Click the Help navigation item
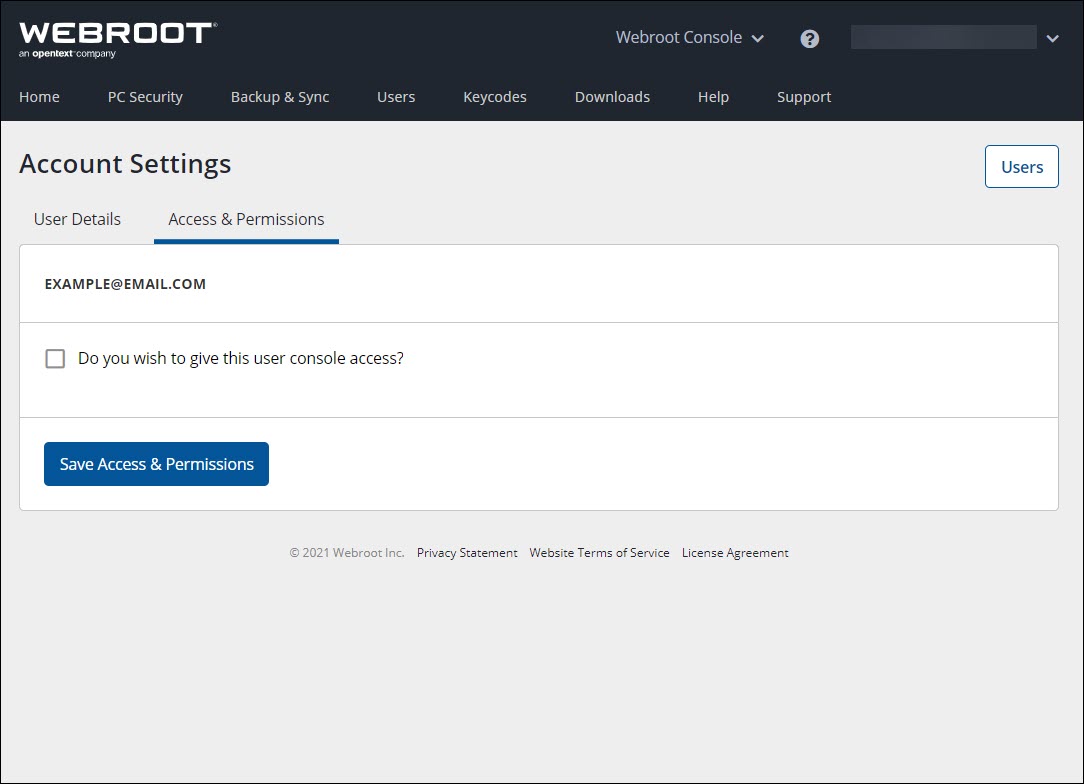The height and width of the screenshot is (784, 1084). point(713,97)
